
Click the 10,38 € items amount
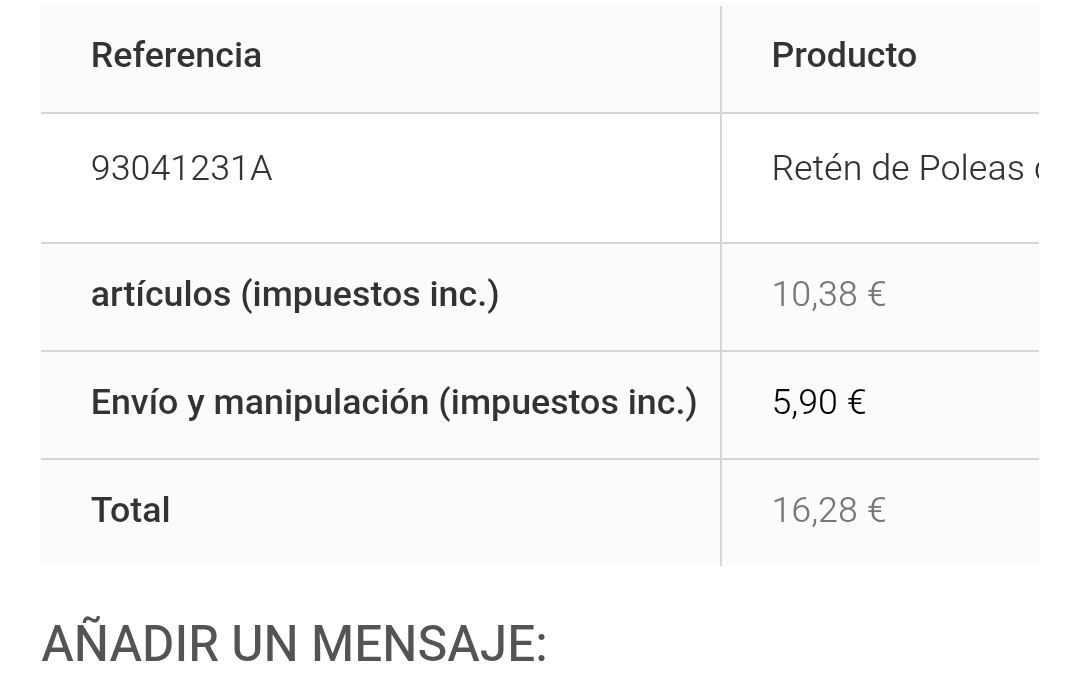point(829,295)
